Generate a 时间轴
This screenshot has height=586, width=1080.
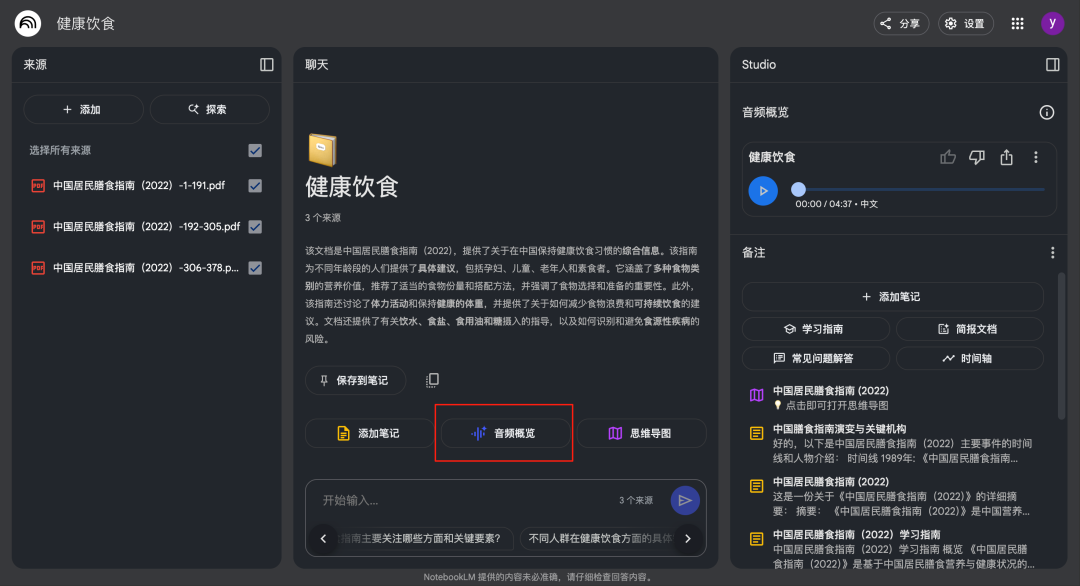click(x=969, y=358)
